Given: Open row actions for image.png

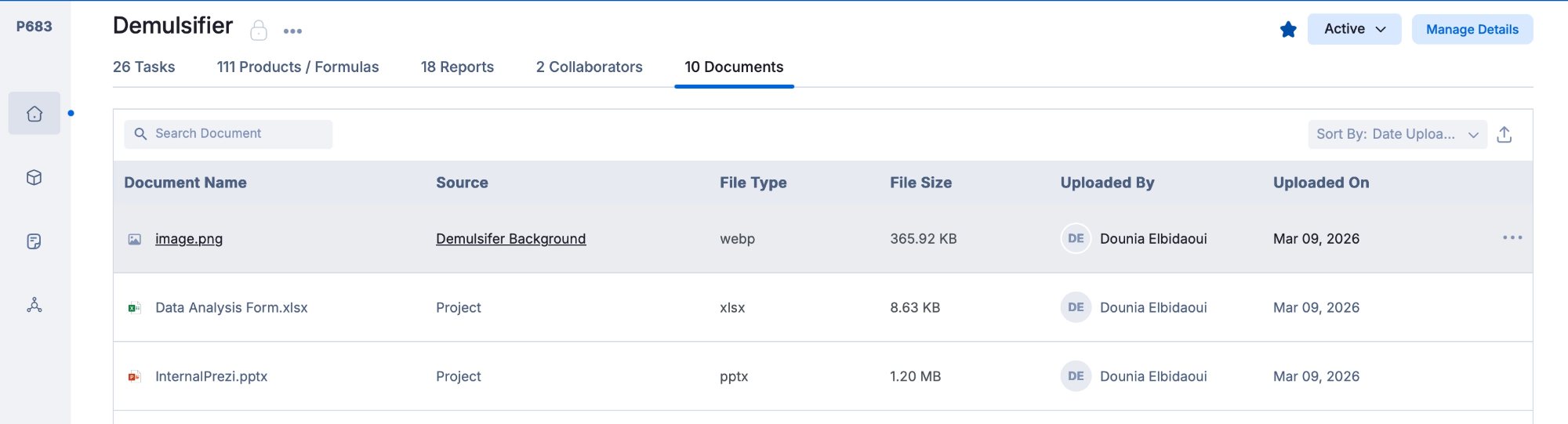Looking at the screenshot, I should coord(1512,237).
